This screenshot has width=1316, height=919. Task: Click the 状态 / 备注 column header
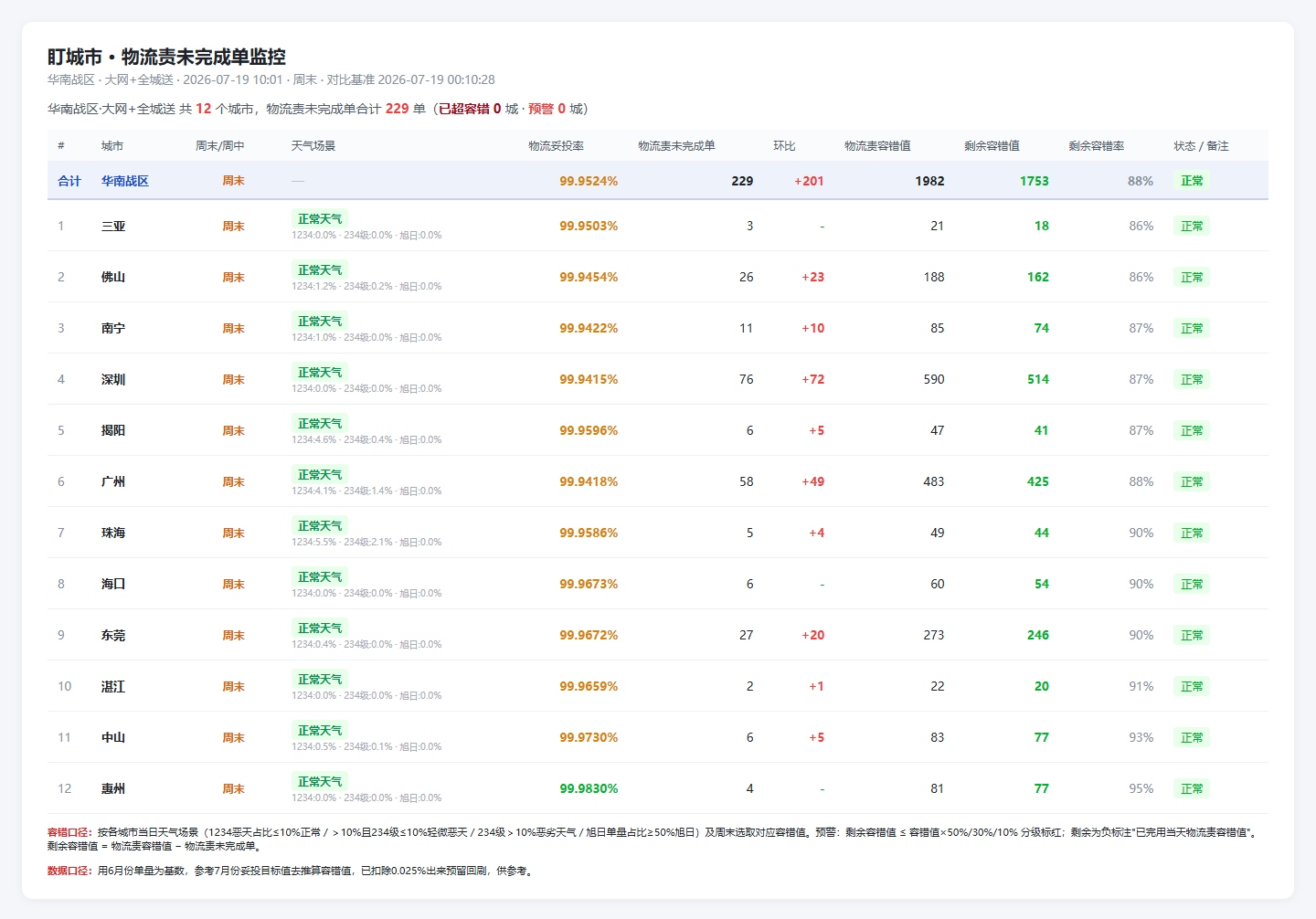tap(1201, 146)
